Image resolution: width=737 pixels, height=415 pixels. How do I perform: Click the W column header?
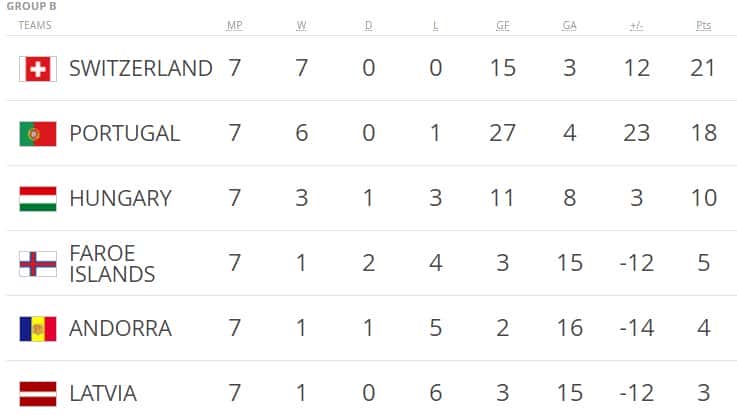[x=302, y=25]
